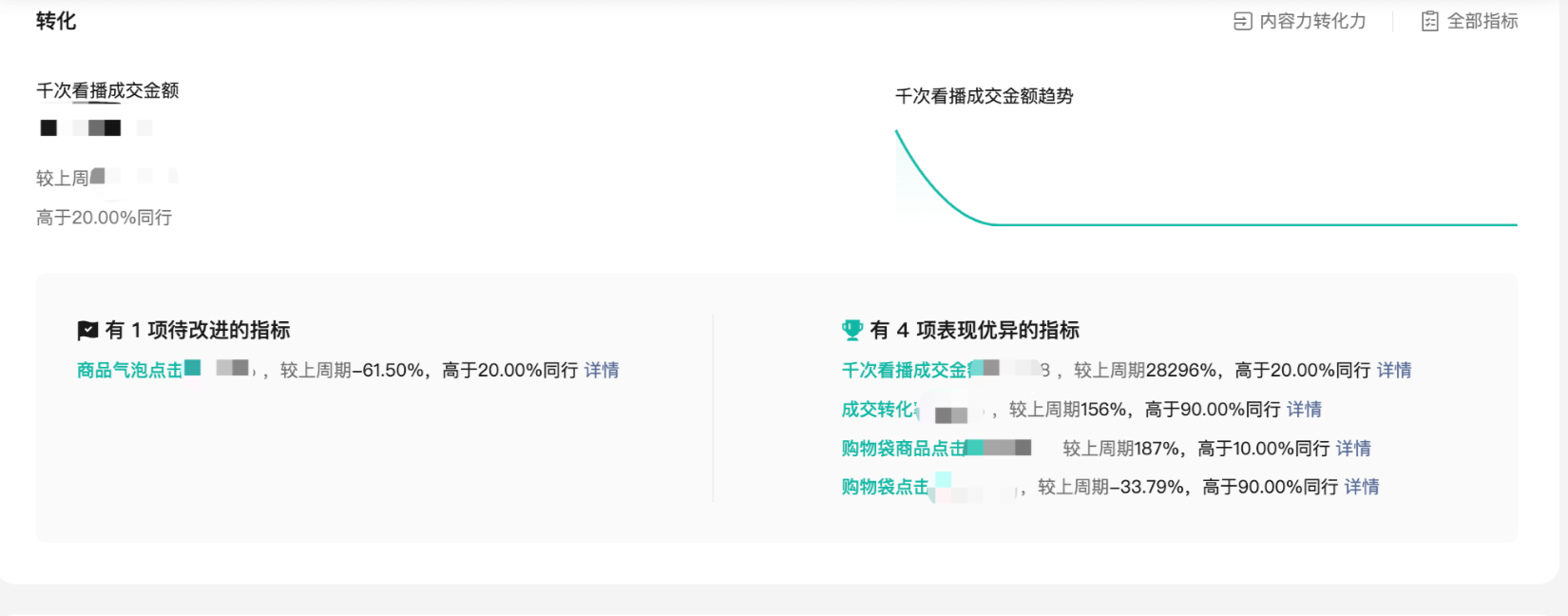Image resolution: width=1568 pixels, height=616 pixels.
Task: Select the 成交转化 metric link
Action: click(878, 410)
